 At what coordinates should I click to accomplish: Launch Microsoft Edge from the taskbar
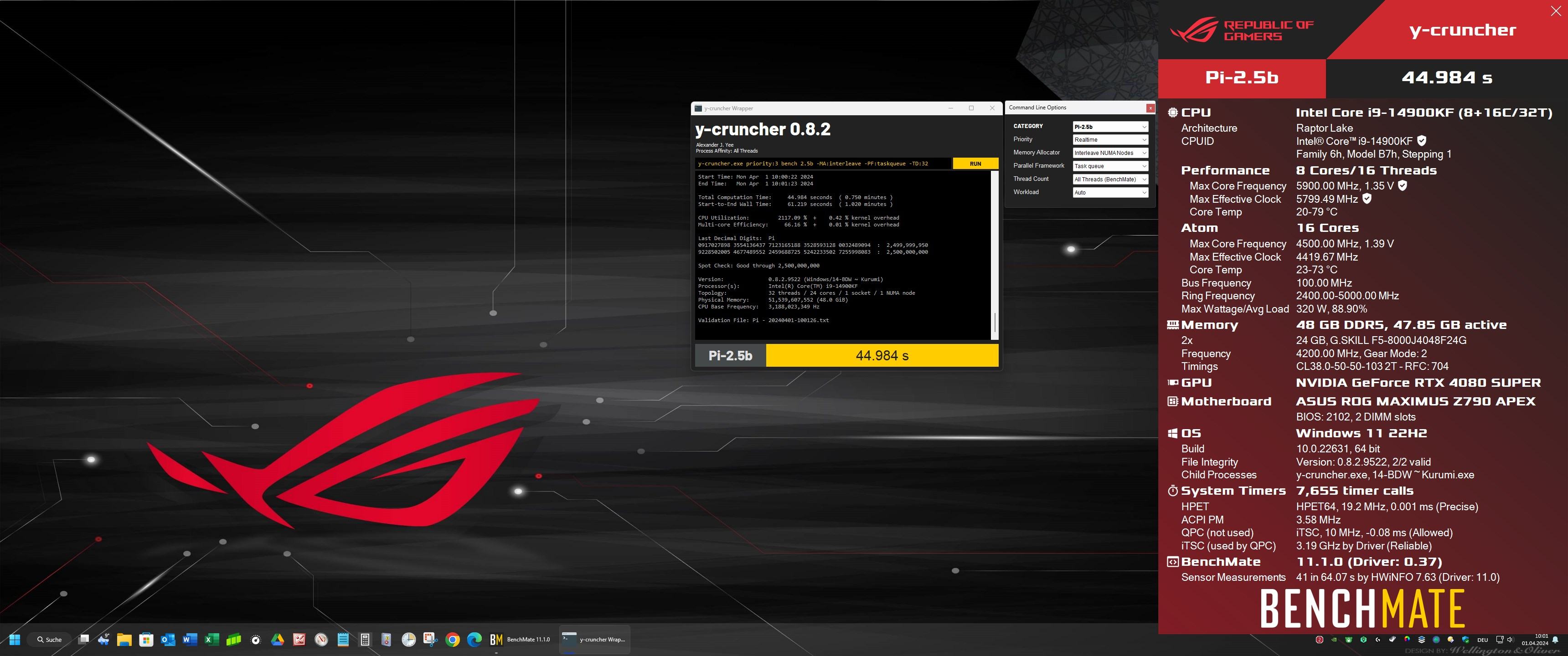click(x=474, y=639)
